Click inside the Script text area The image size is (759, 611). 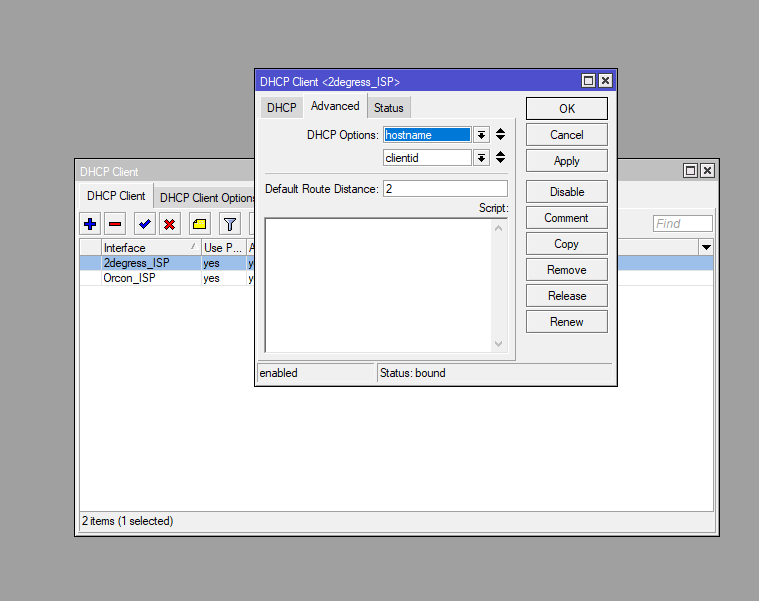[379, 286]
